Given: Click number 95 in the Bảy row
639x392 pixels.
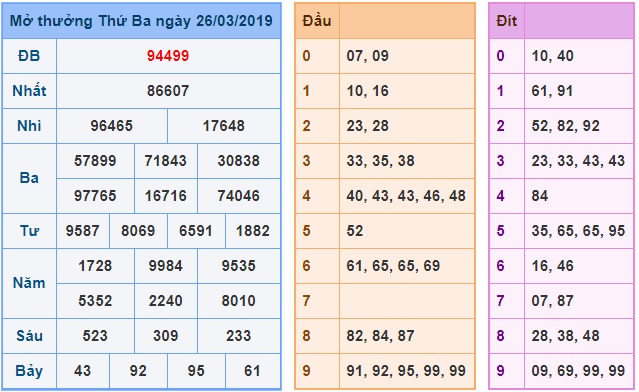Looking at the screenshot, I should (x=196, y=371).
